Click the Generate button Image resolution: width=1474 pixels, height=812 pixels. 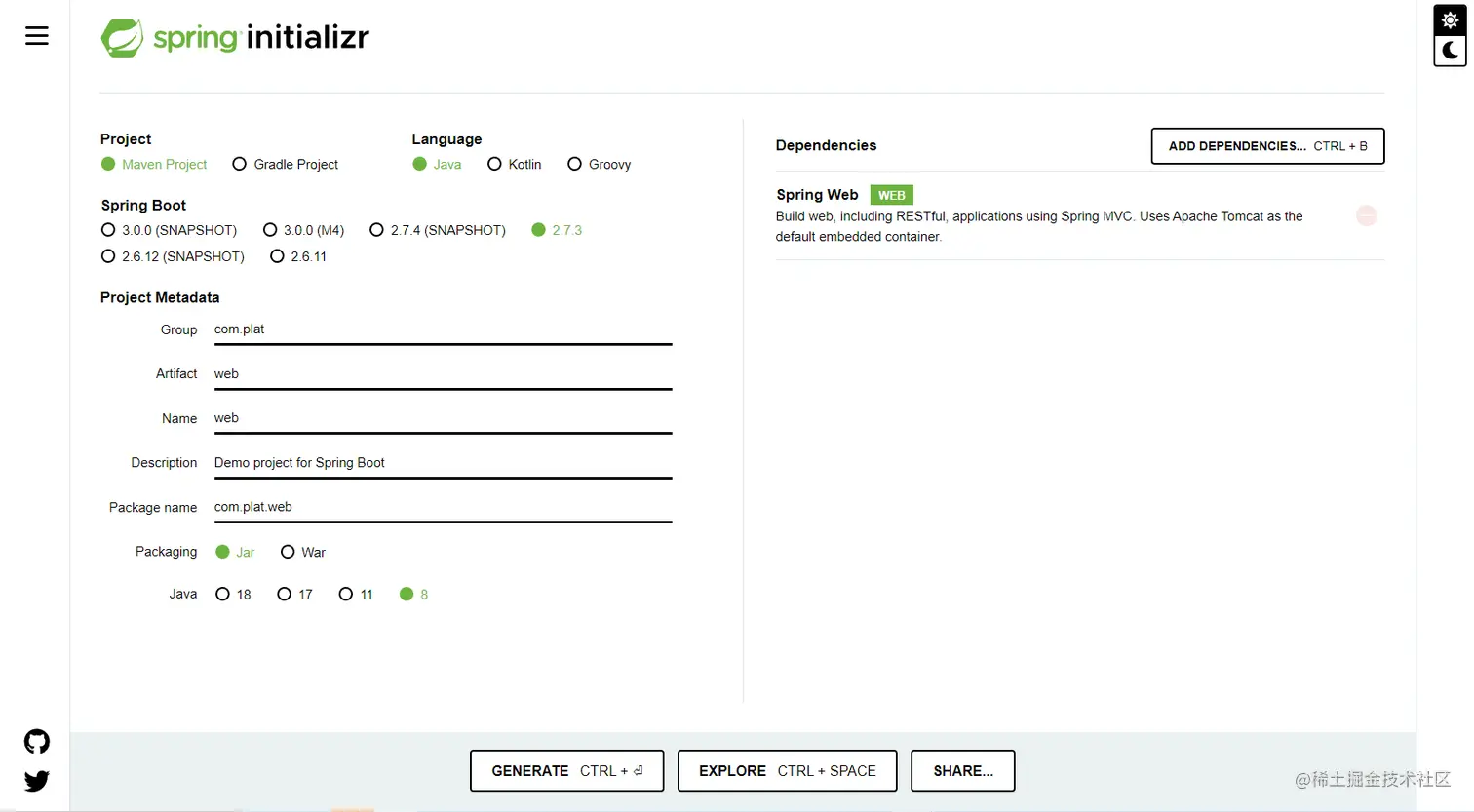pyautogui.click(x=567, y=771)
